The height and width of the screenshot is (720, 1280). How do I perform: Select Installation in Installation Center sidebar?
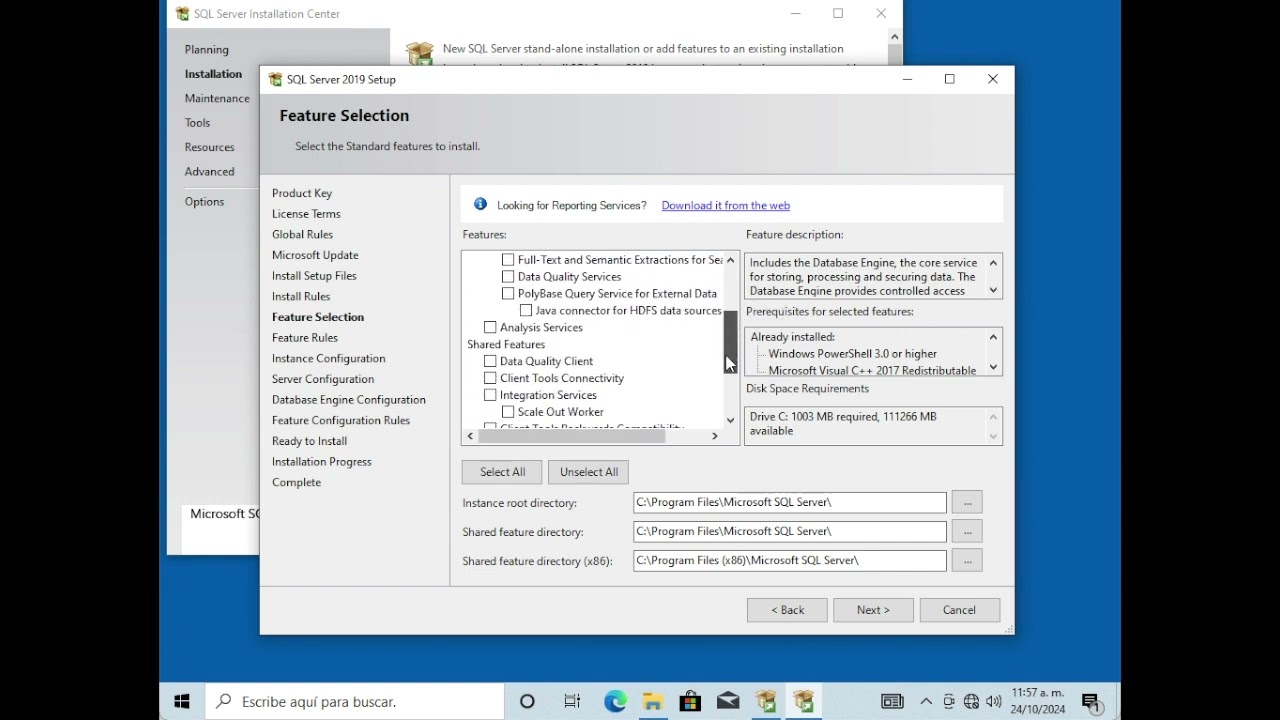click(213, 74)
